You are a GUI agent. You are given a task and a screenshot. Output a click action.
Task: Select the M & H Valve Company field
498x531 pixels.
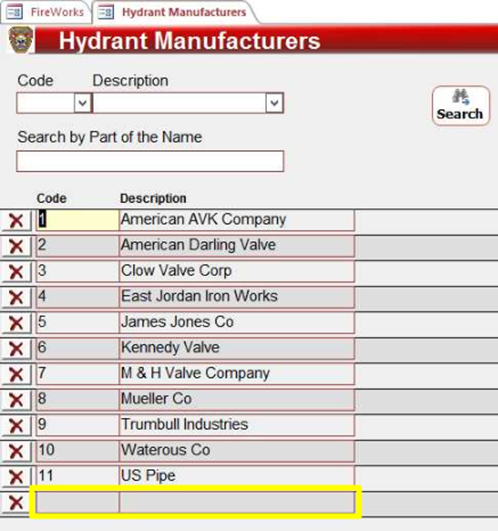[237, 374]
